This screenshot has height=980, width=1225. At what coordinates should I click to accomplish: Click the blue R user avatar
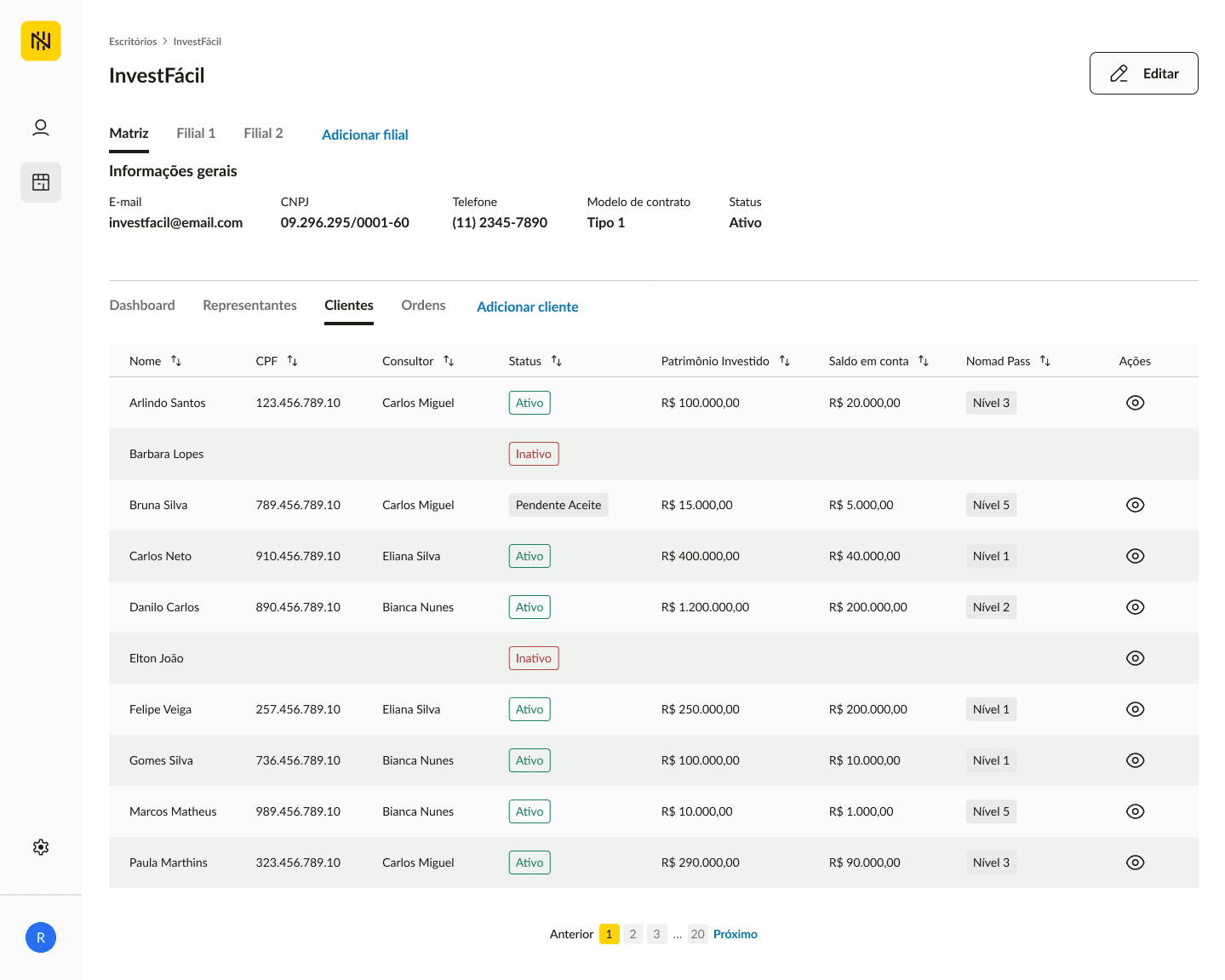(x=41, y=937)
